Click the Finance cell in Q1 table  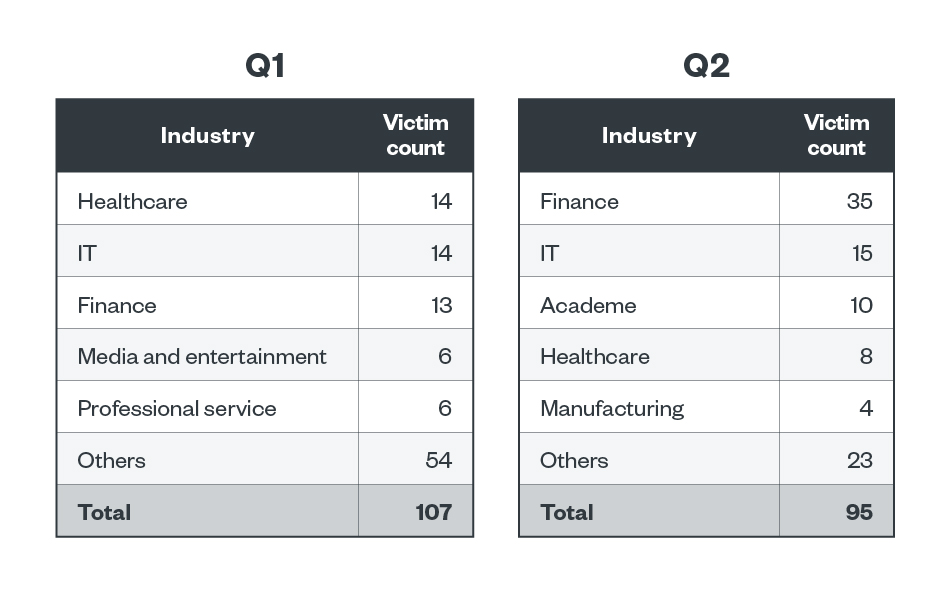coord(117,305)
